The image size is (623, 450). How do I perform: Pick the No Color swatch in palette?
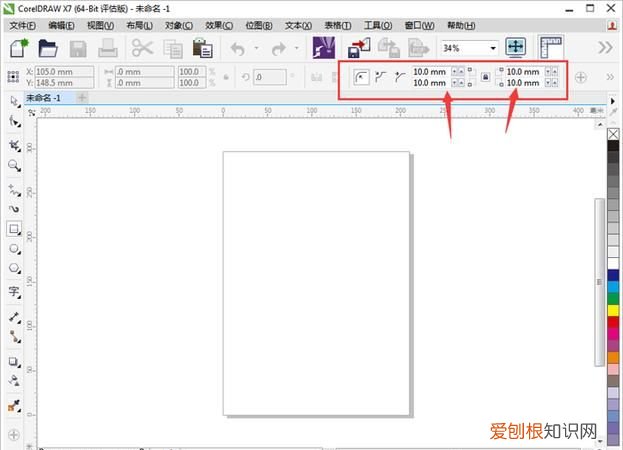(x=613, y=134)
